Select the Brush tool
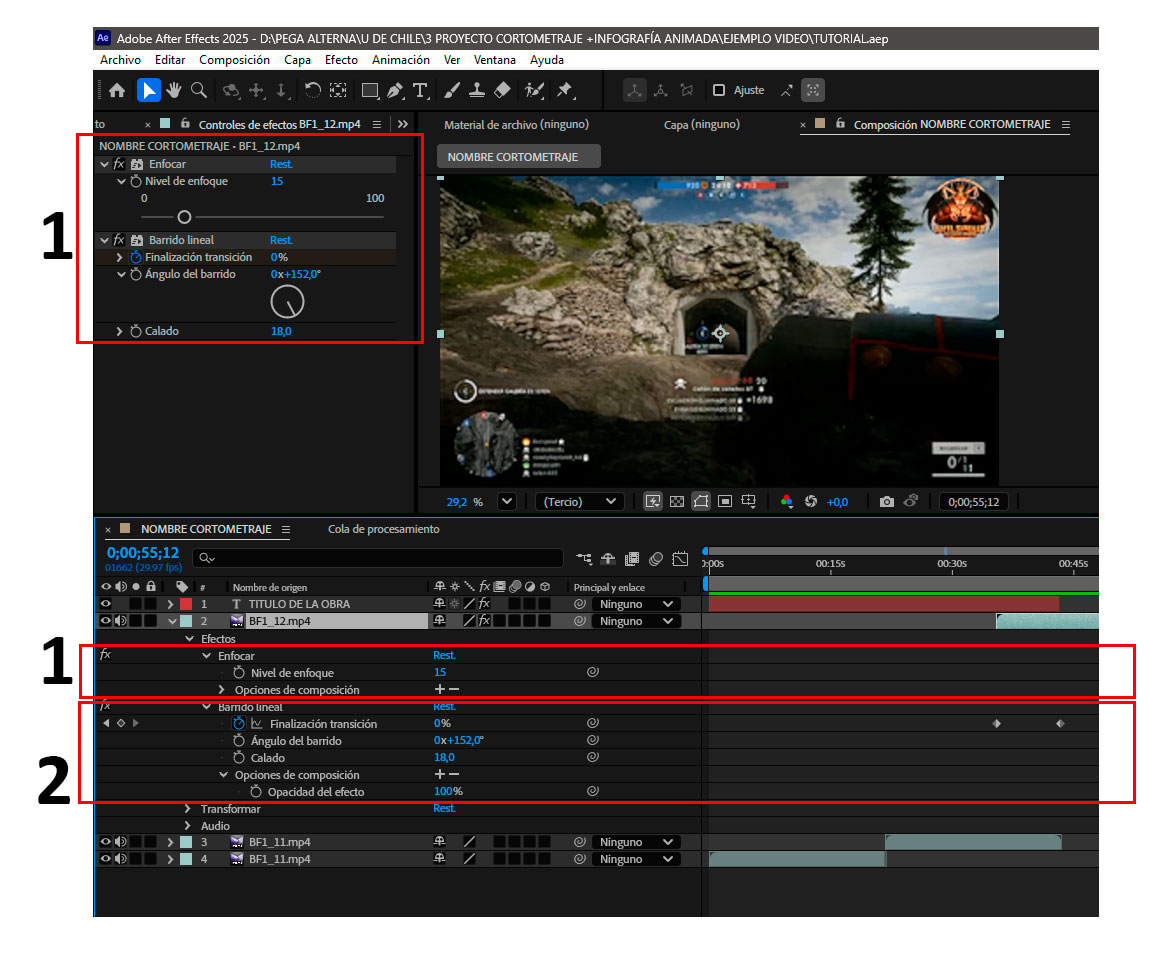 pos(452,90)
